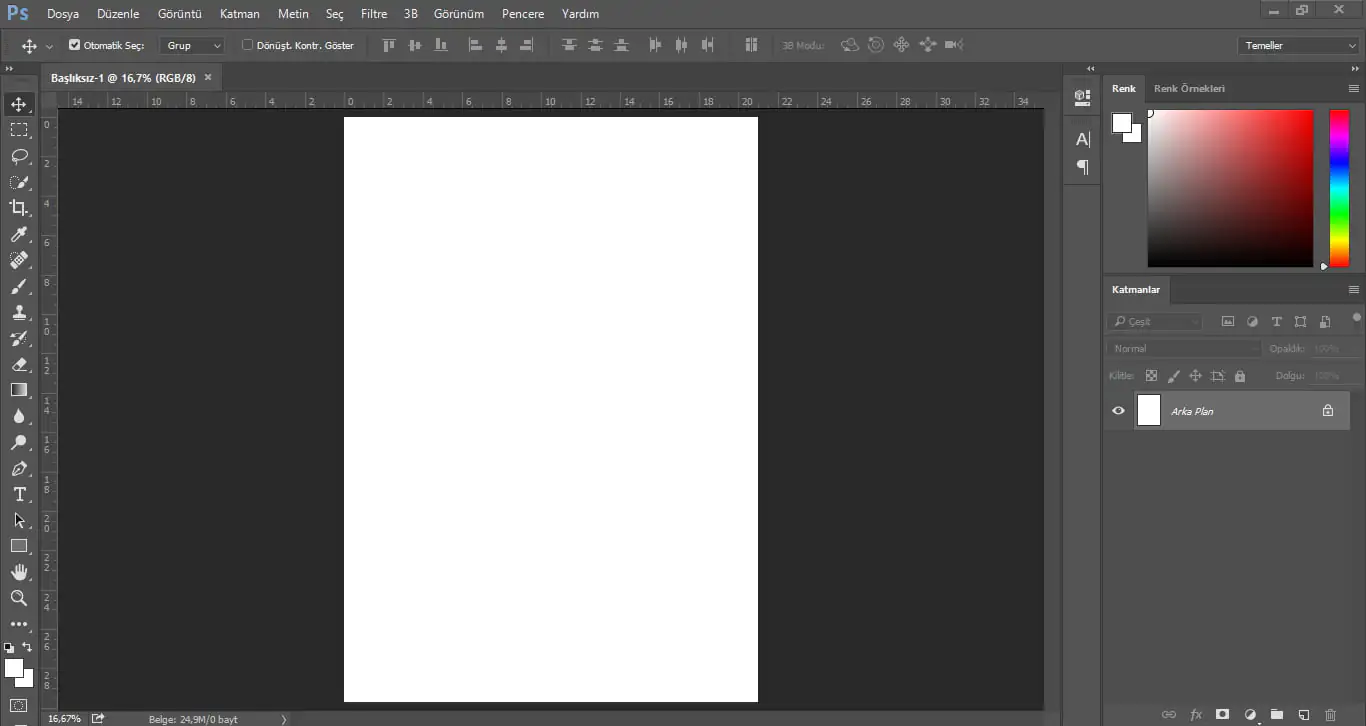Viewport: 1366px width, 726px height.
Task: Select the Horizontal Type tool
Action: click(19, 494)
